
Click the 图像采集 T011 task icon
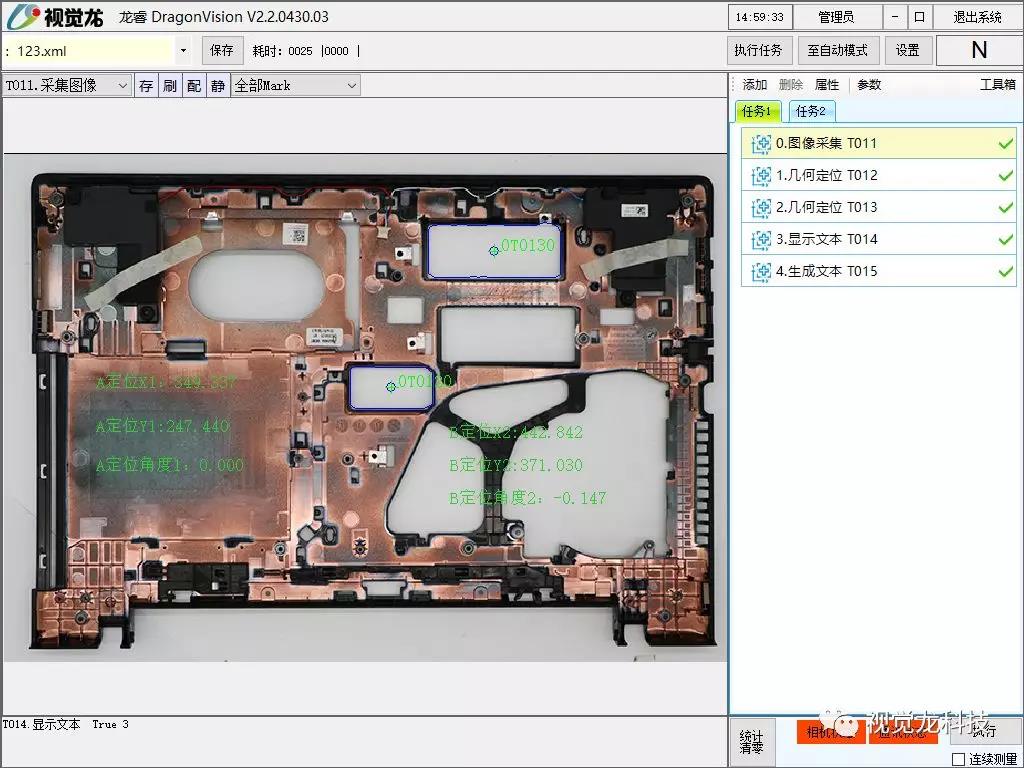coord(761,144)
